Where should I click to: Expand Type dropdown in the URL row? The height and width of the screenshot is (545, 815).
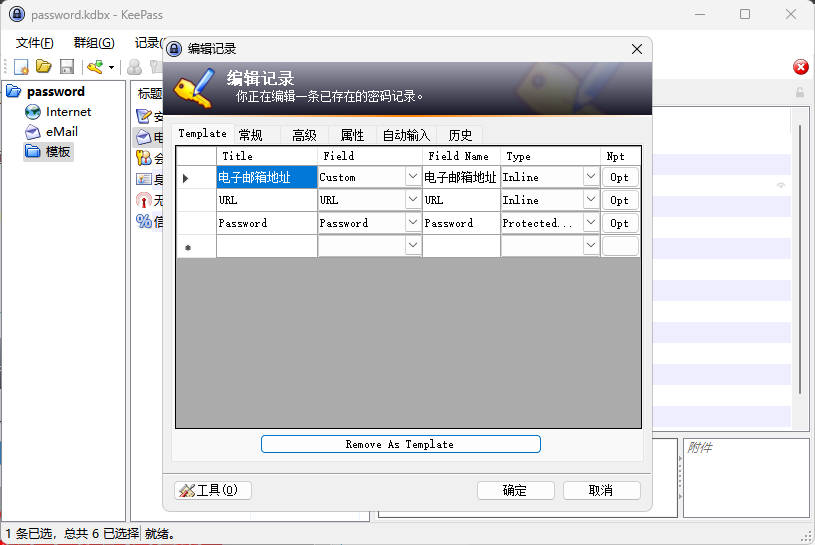[x=590, y=200]
